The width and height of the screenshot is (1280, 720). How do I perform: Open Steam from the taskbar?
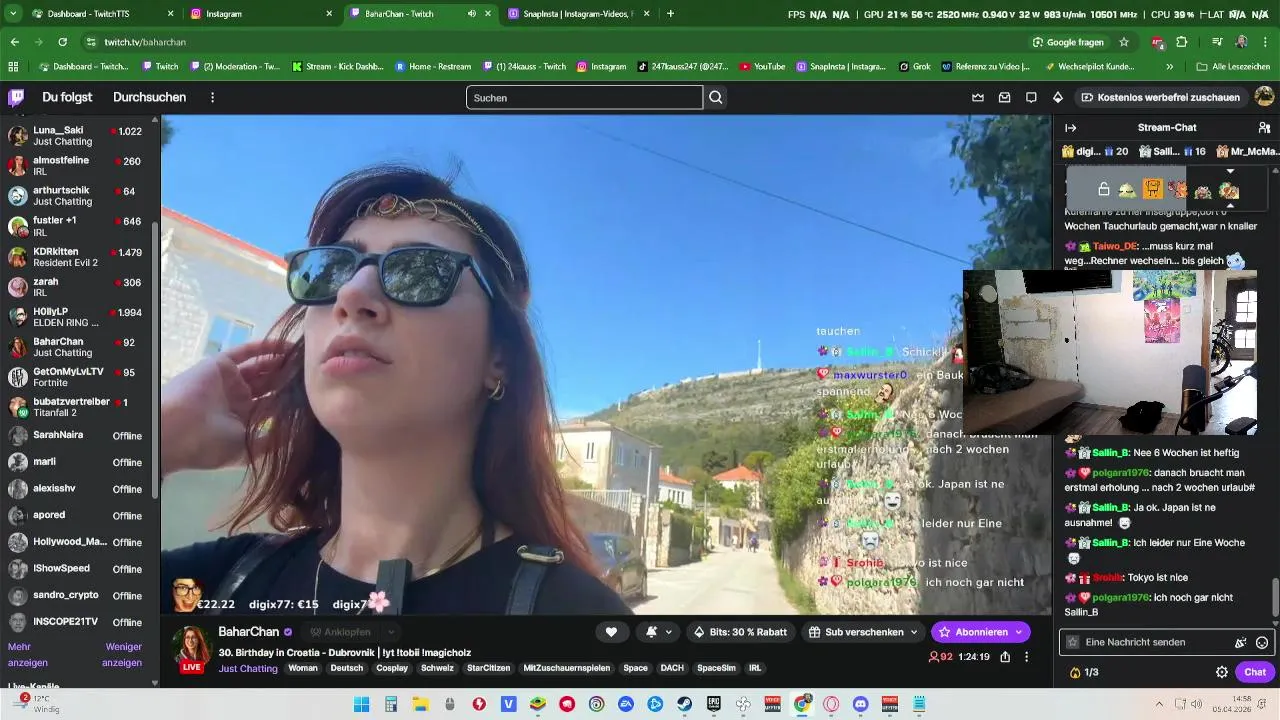pyautogui.click(x=684, y=704)
